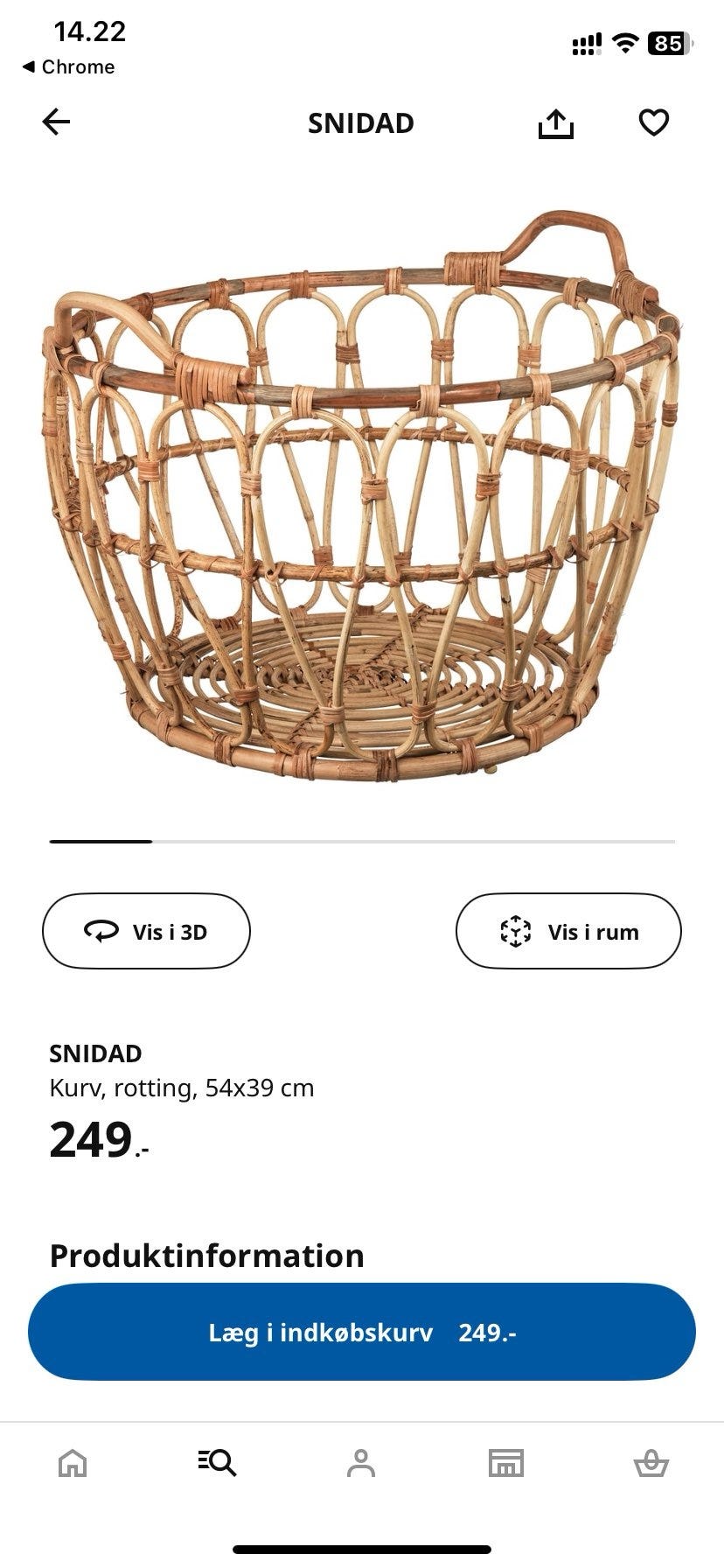Open the shopping basket tab
This screenshot has width=724, height=1568.
pyautogui.click(x=651, y=1462)
